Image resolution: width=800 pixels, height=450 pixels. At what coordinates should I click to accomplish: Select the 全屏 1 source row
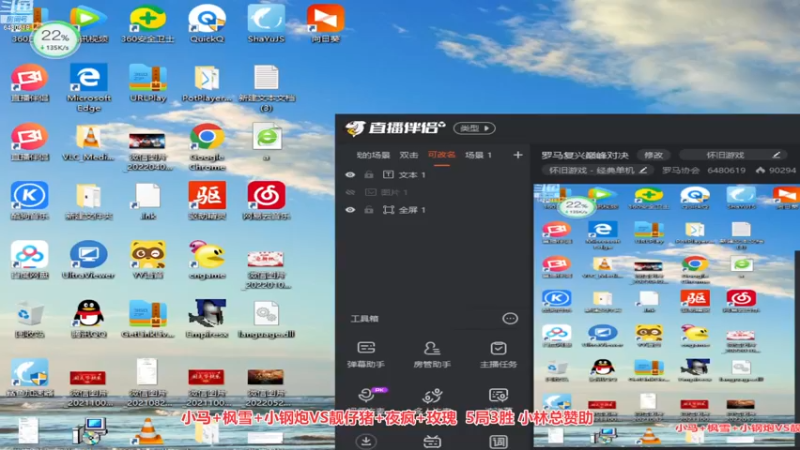(434, 210)
